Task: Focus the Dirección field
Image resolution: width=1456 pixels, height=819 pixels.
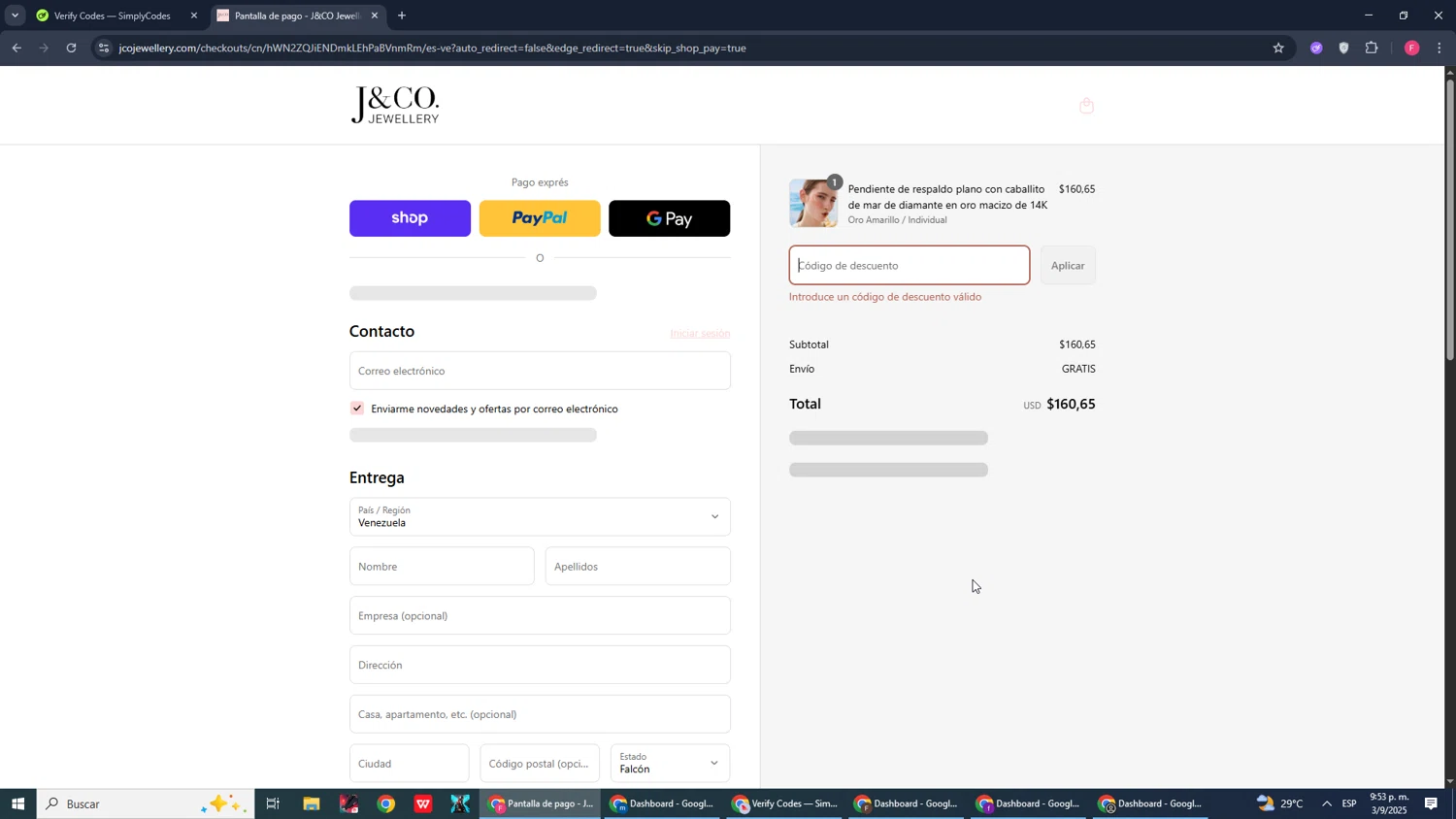Action: (x=540, y=666)
